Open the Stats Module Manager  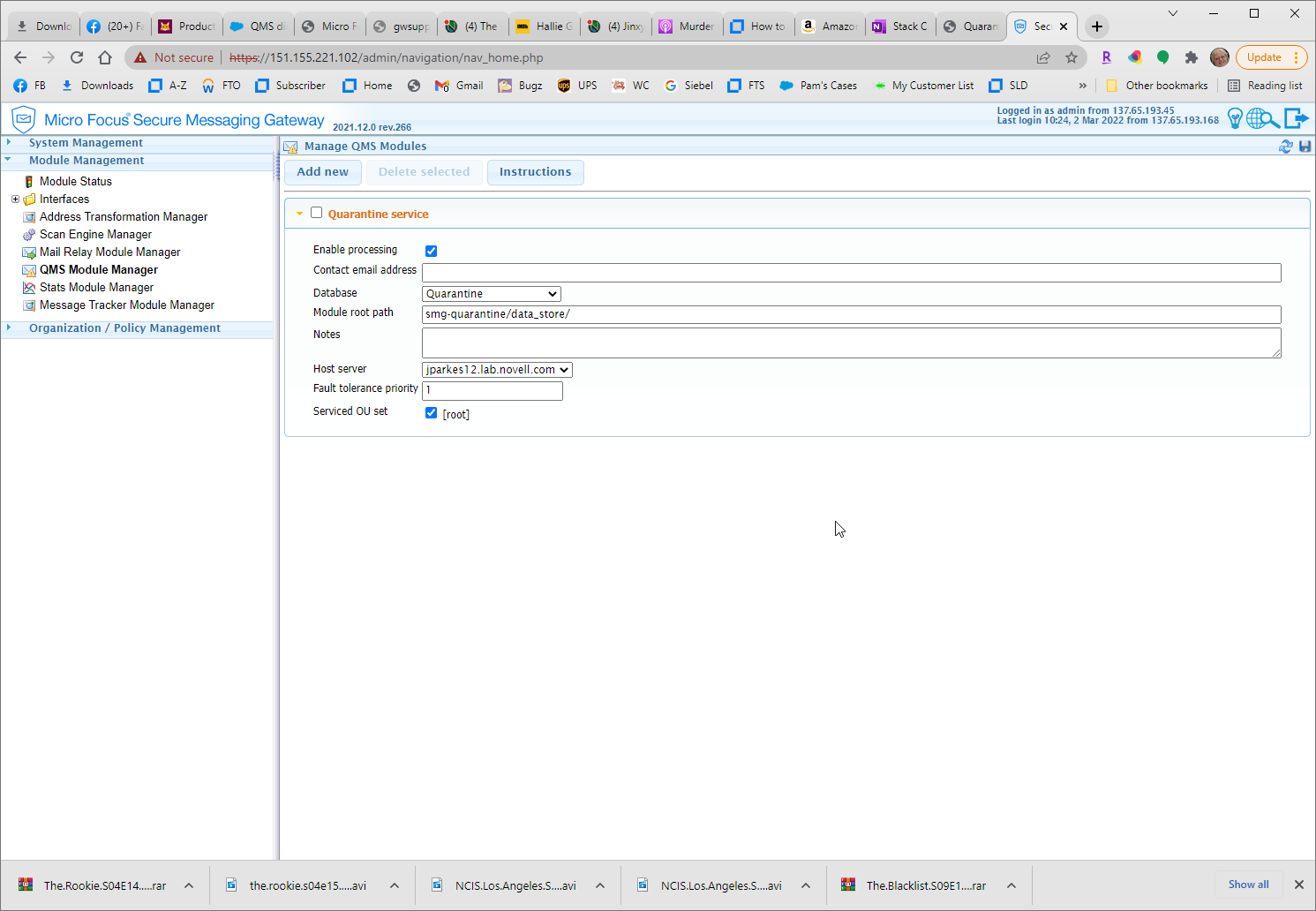tap(95, 287)
